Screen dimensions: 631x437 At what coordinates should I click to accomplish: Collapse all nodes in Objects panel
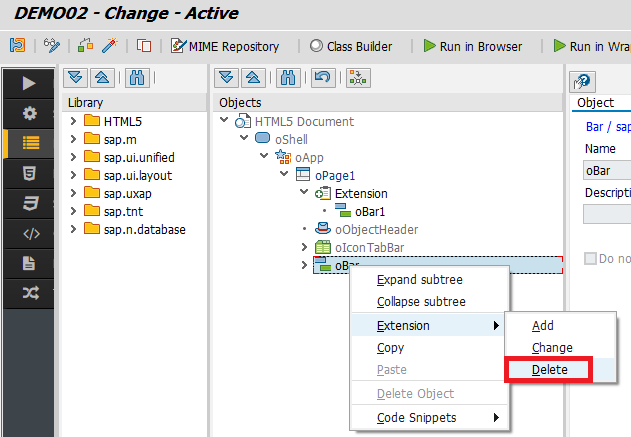point(253,78)
